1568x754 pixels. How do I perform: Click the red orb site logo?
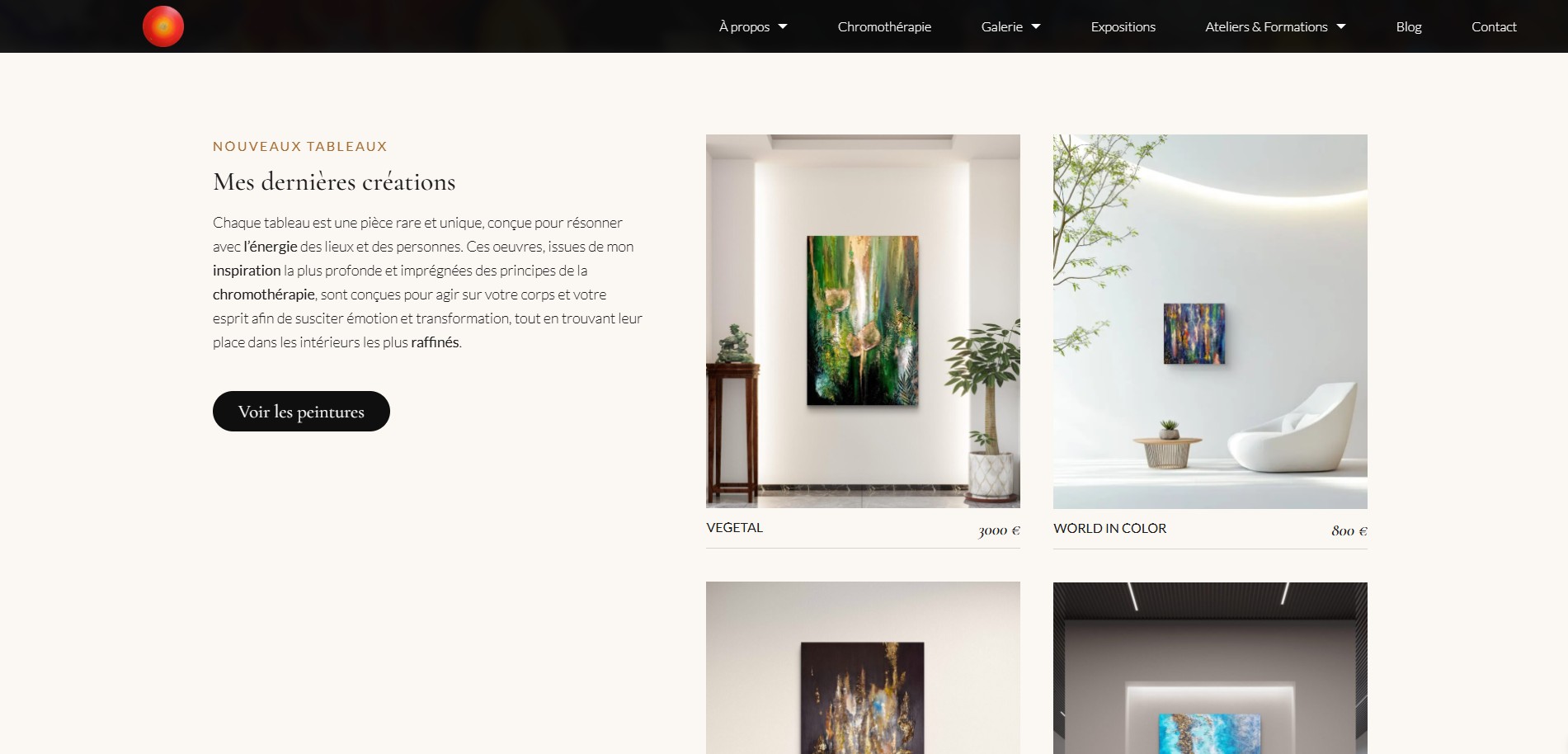click(163, 26)
